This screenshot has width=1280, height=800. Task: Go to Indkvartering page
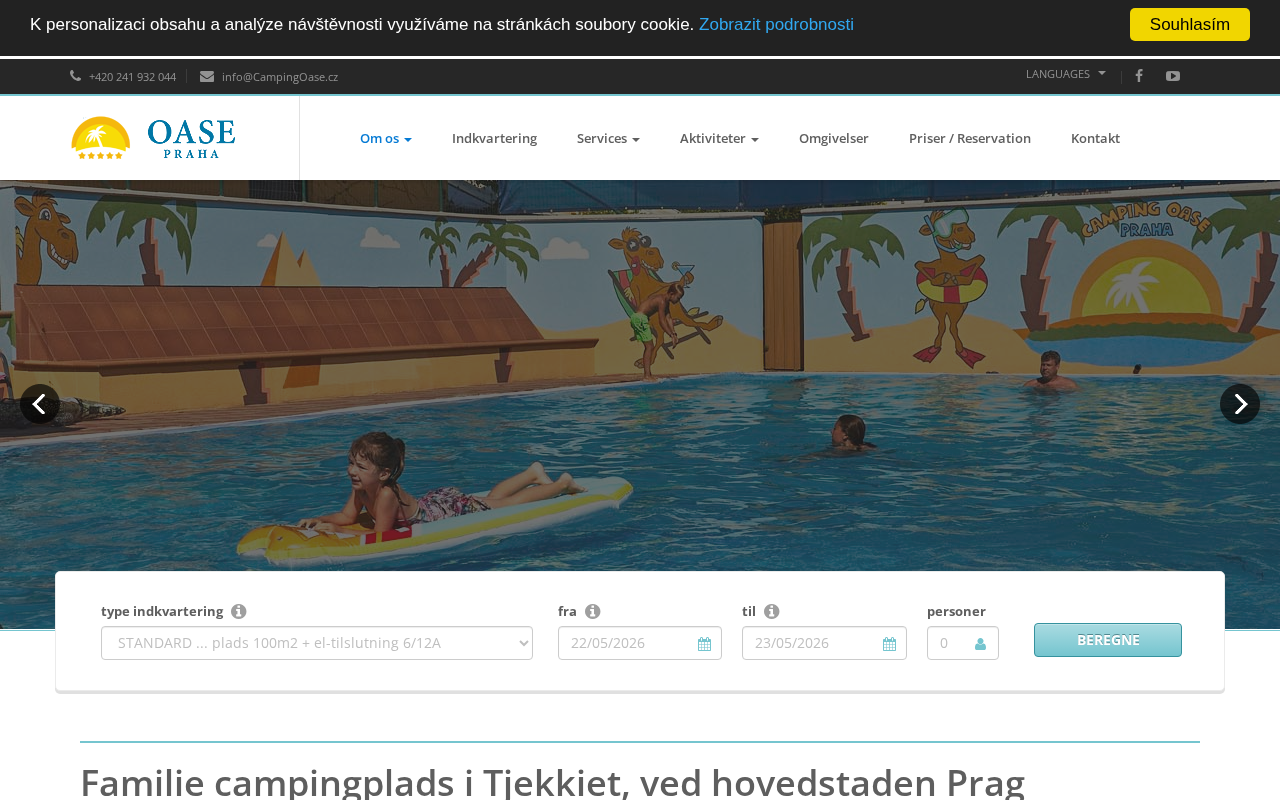click(x=494, y=138)
